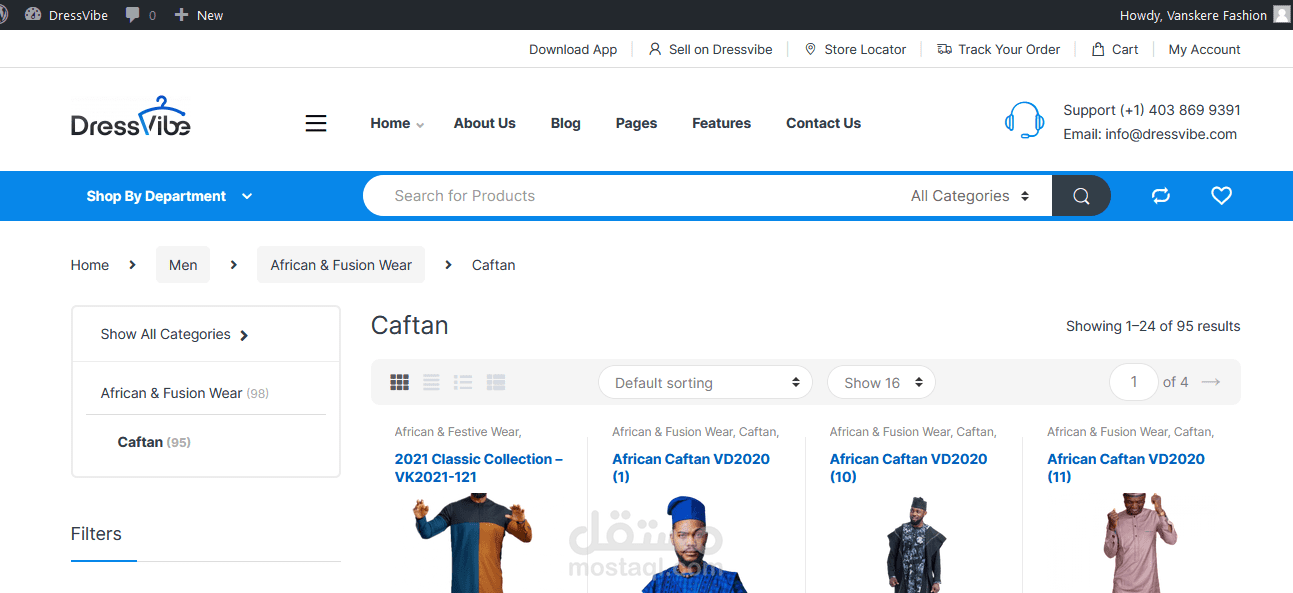Viewport: 1293px width, 593px height.
Task: Open the Features menu item
Action: (721, 123)
